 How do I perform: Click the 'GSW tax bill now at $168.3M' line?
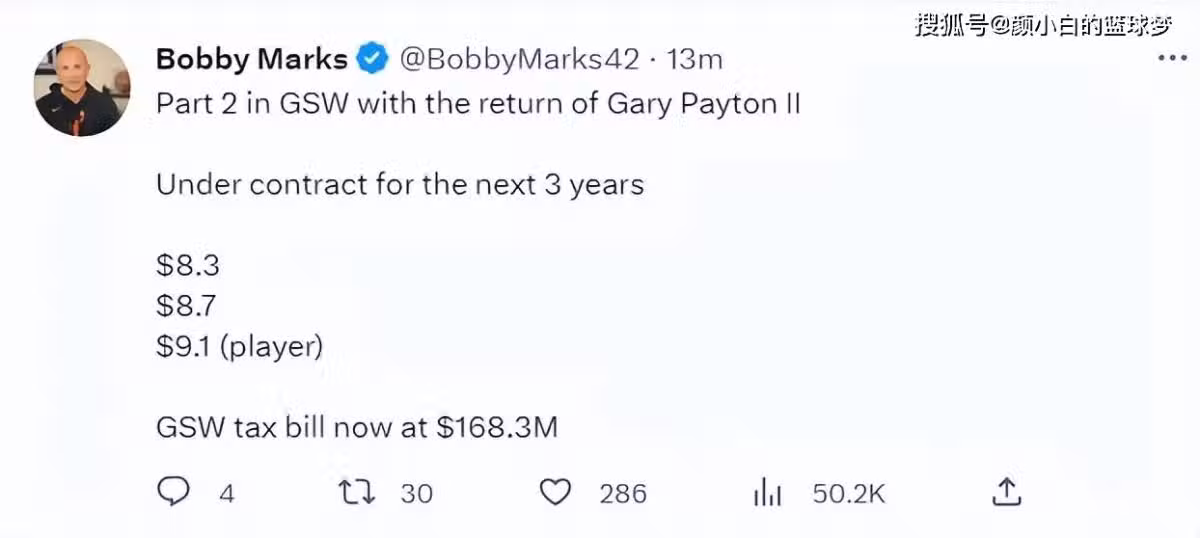[357, 428]
